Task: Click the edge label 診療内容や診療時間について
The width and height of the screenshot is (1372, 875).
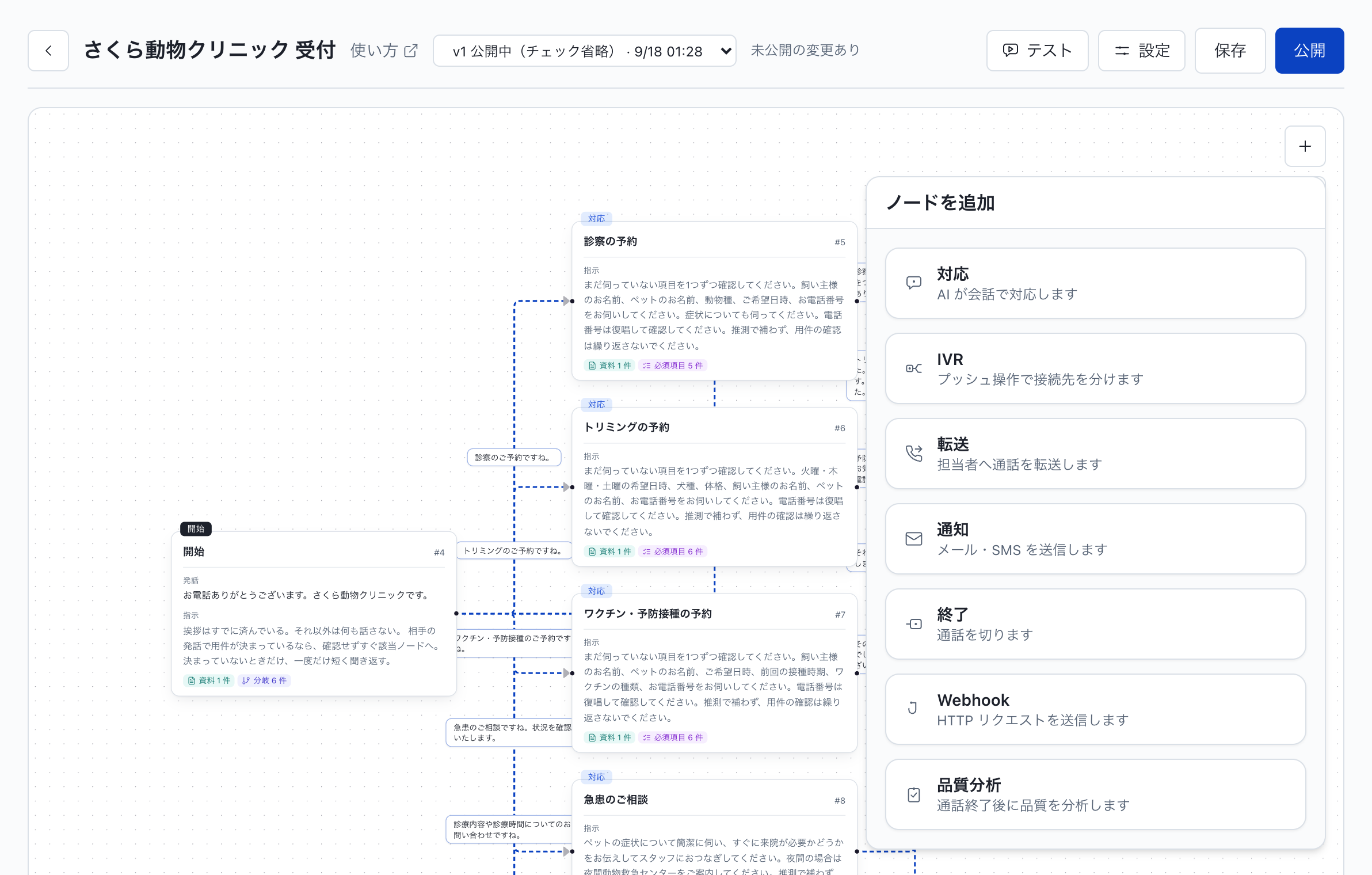Action: pyautogui.click(x=509, y=830)
